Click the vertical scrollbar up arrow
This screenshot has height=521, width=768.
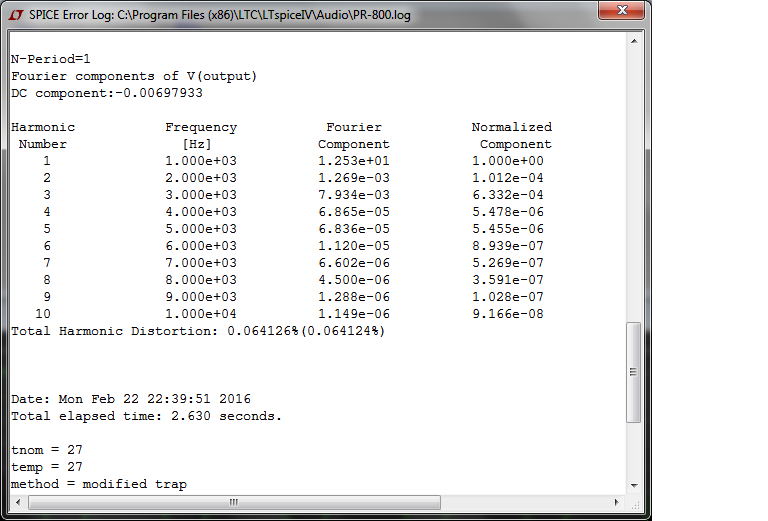[634, 41]
